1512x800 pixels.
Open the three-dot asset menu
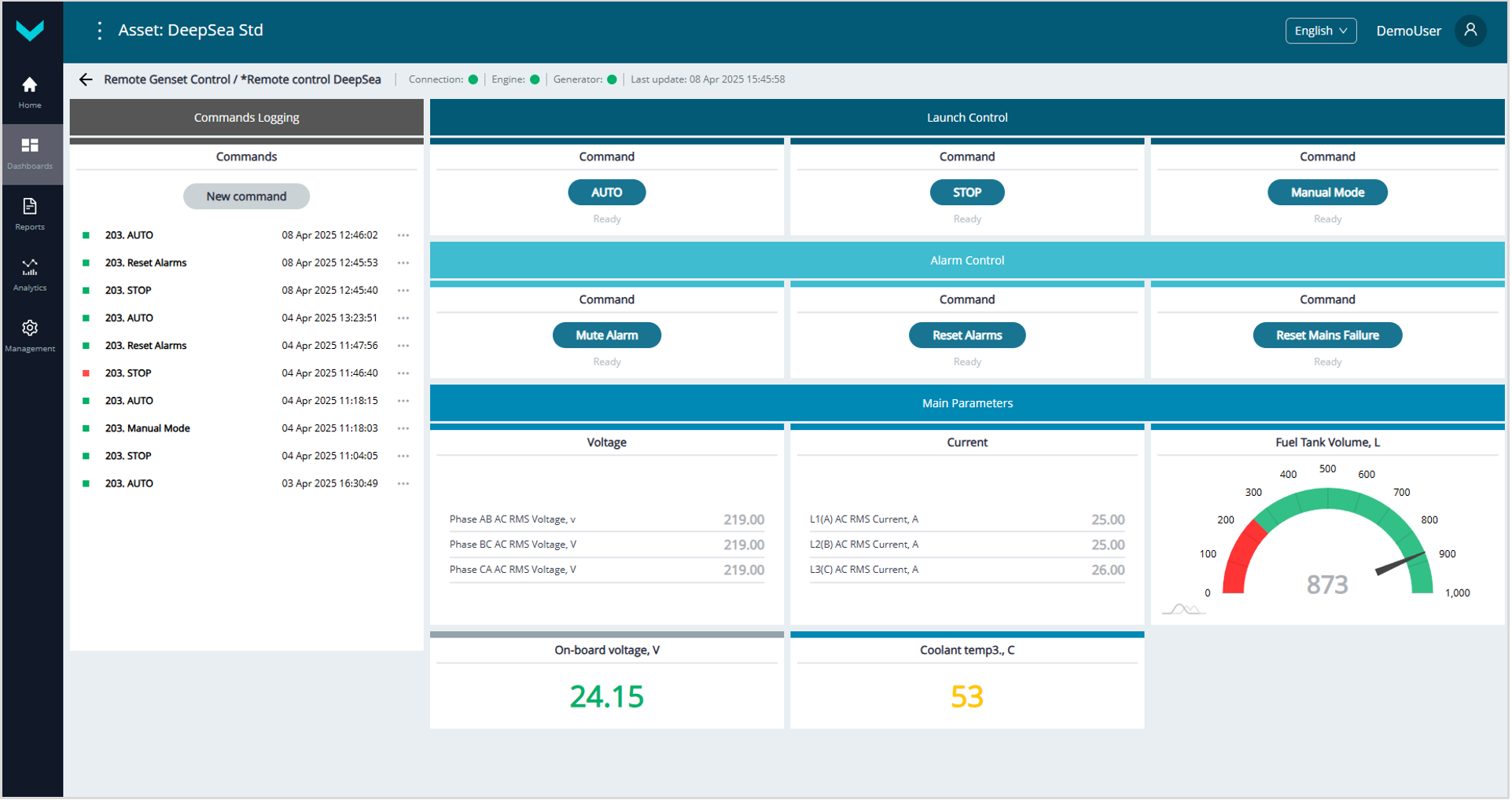pos(99,31)
